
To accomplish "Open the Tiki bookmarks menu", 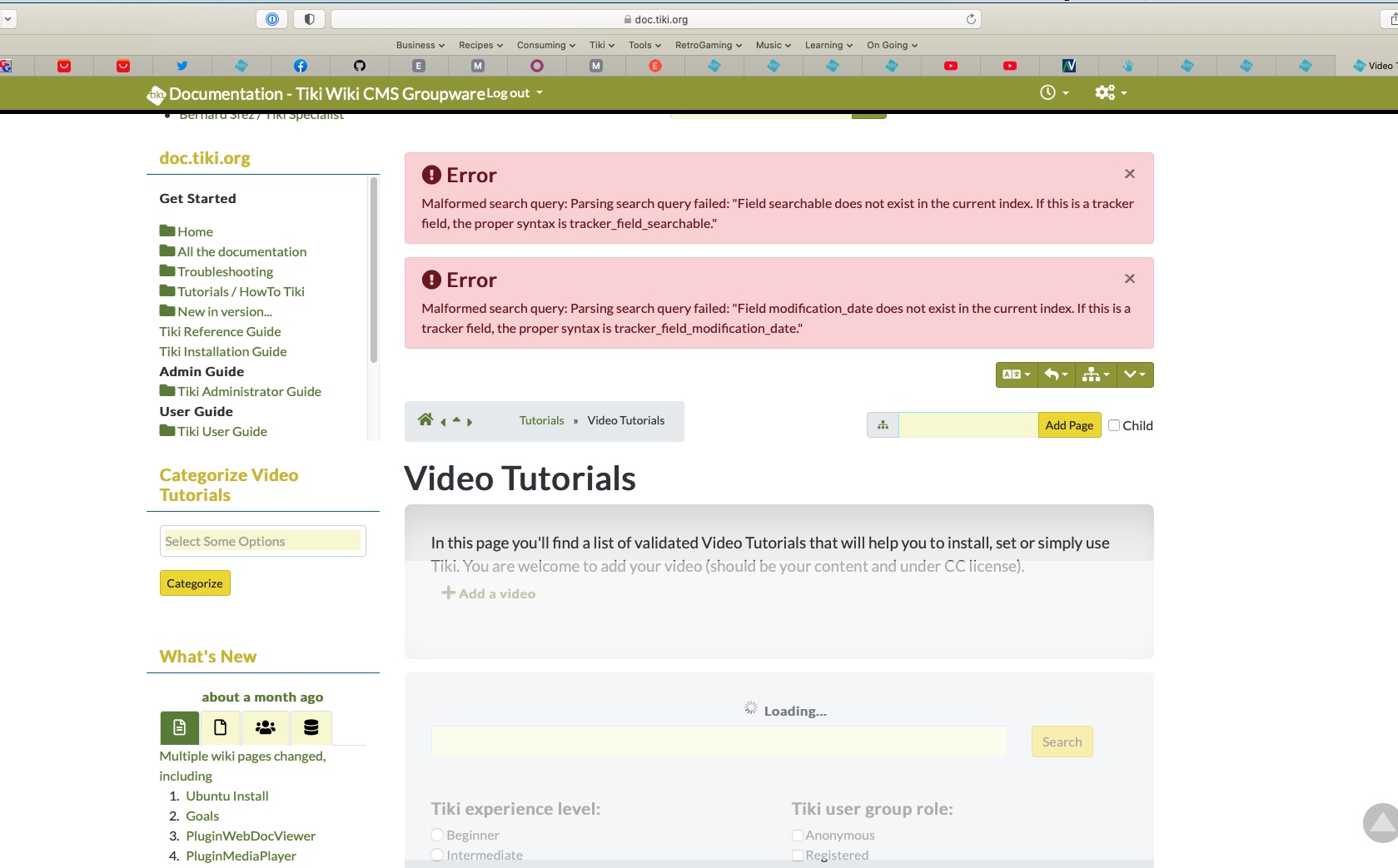I will pos(602,45).
